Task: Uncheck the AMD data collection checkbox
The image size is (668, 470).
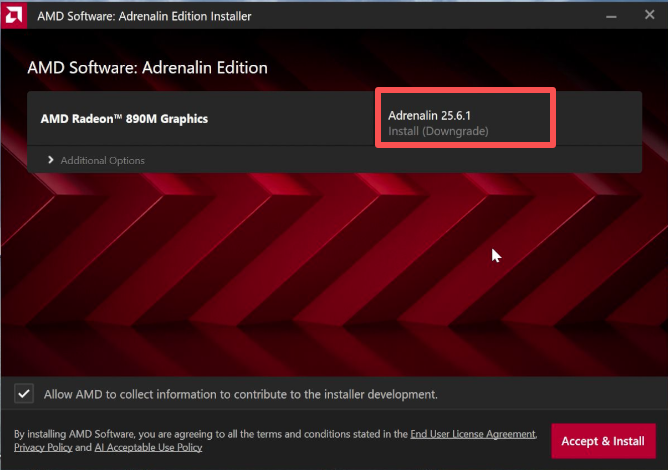Action: point(24,394)
